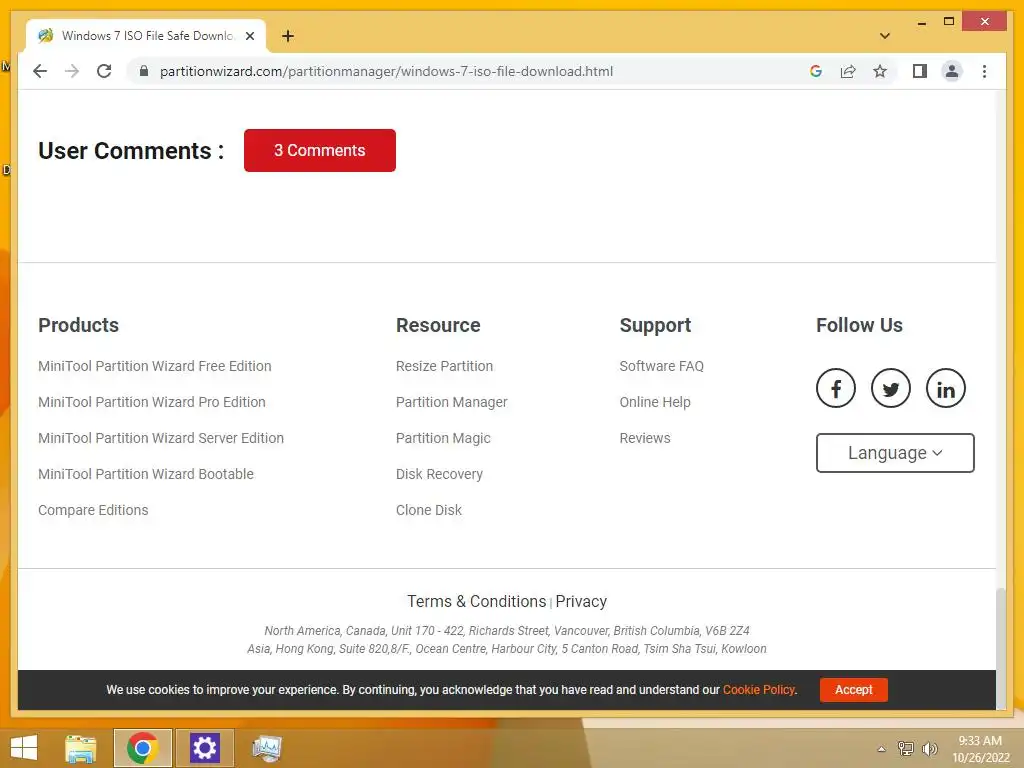Viewport: 1024px width, 768px height.
Task: Open the Cookie Policy link
Action: pos(758,690)
